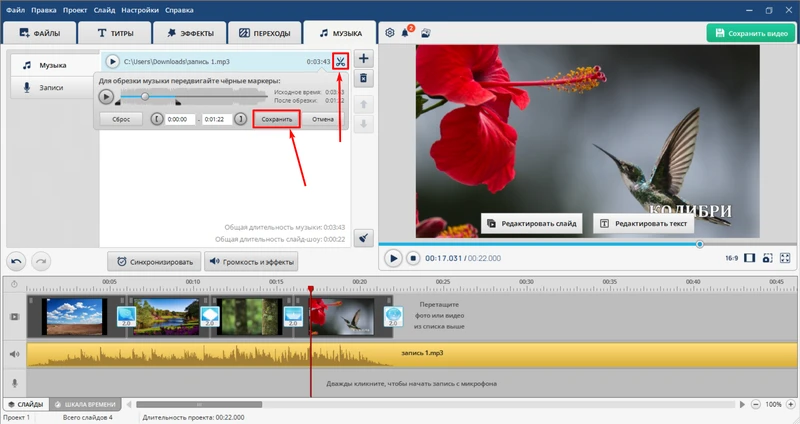Open settings via the gear icon
Screen dimensions: 800x424
[390, 33]
